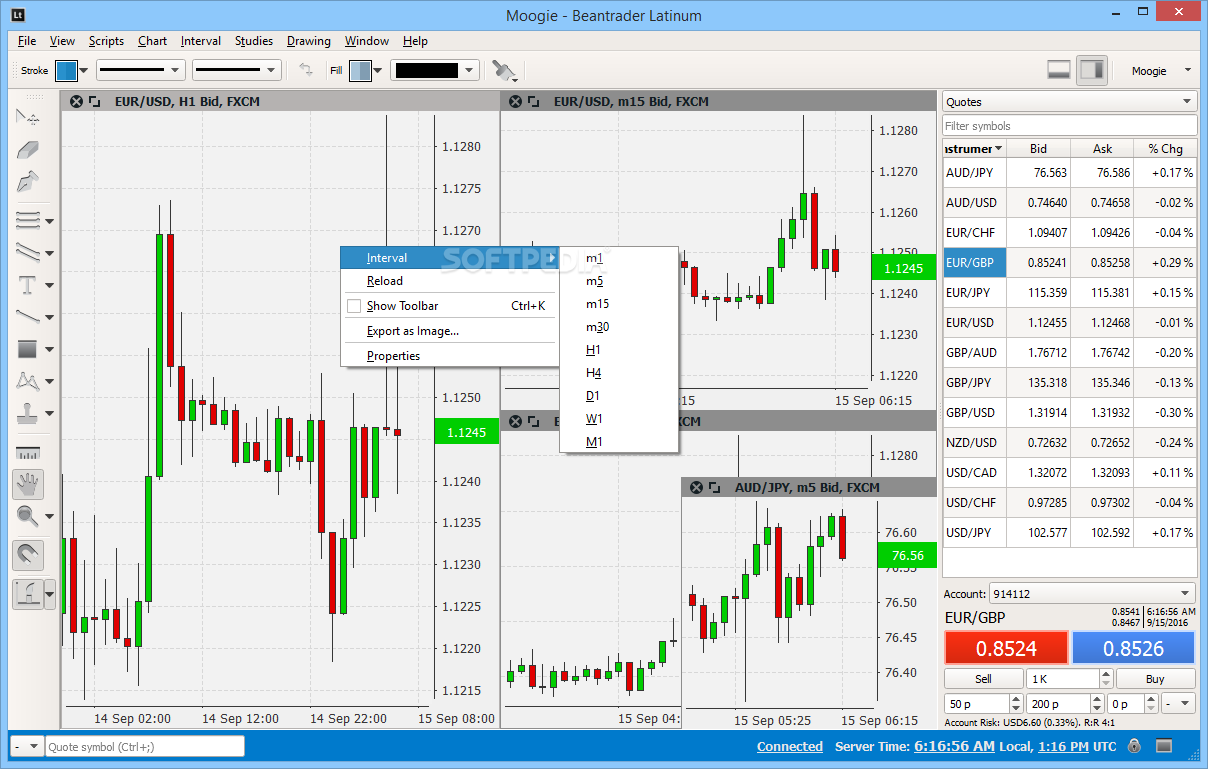Click the Quote symbol input field
This screenshot has height=769, width=1208.
point(145,746)
